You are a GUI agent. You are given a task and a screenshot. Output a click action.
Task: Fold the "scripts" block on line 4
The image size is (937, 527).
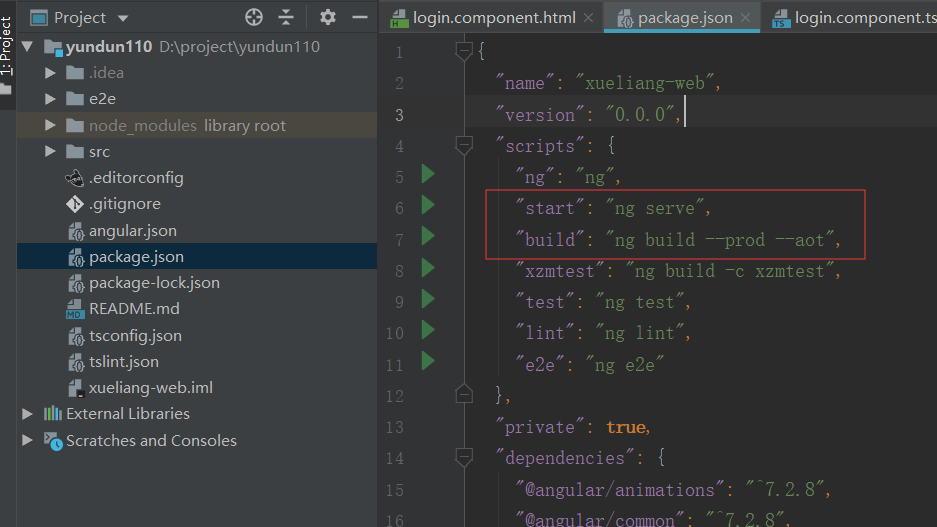click(464, 145)
